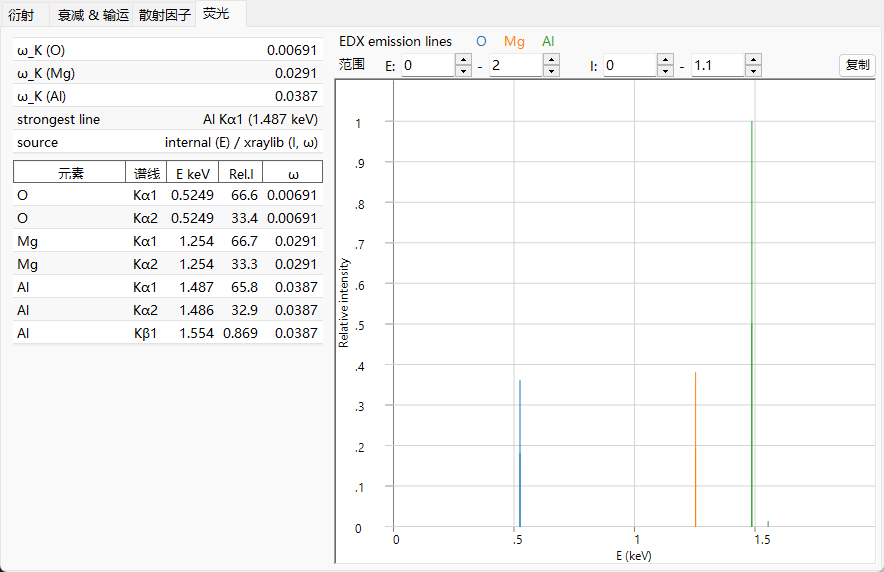Sort table by the E keV column header
This screenshot has width=884, height=572.
tap(193, 174)
